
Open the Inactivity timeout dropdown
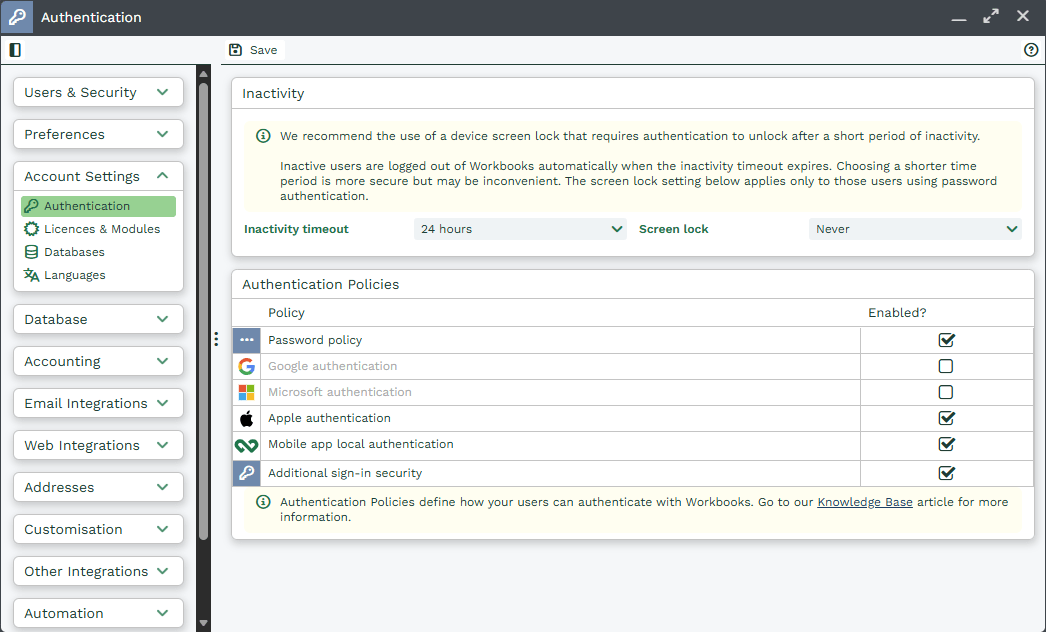point(520,230)
